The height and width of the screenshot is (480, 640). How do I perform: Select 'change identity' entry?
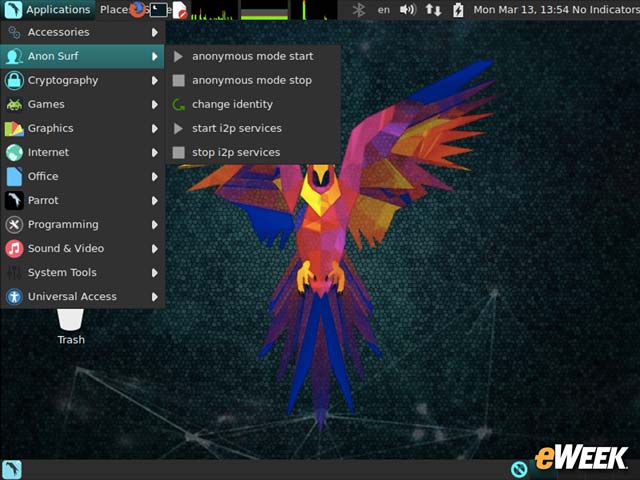pyautogui.click(x=253, y=104)
